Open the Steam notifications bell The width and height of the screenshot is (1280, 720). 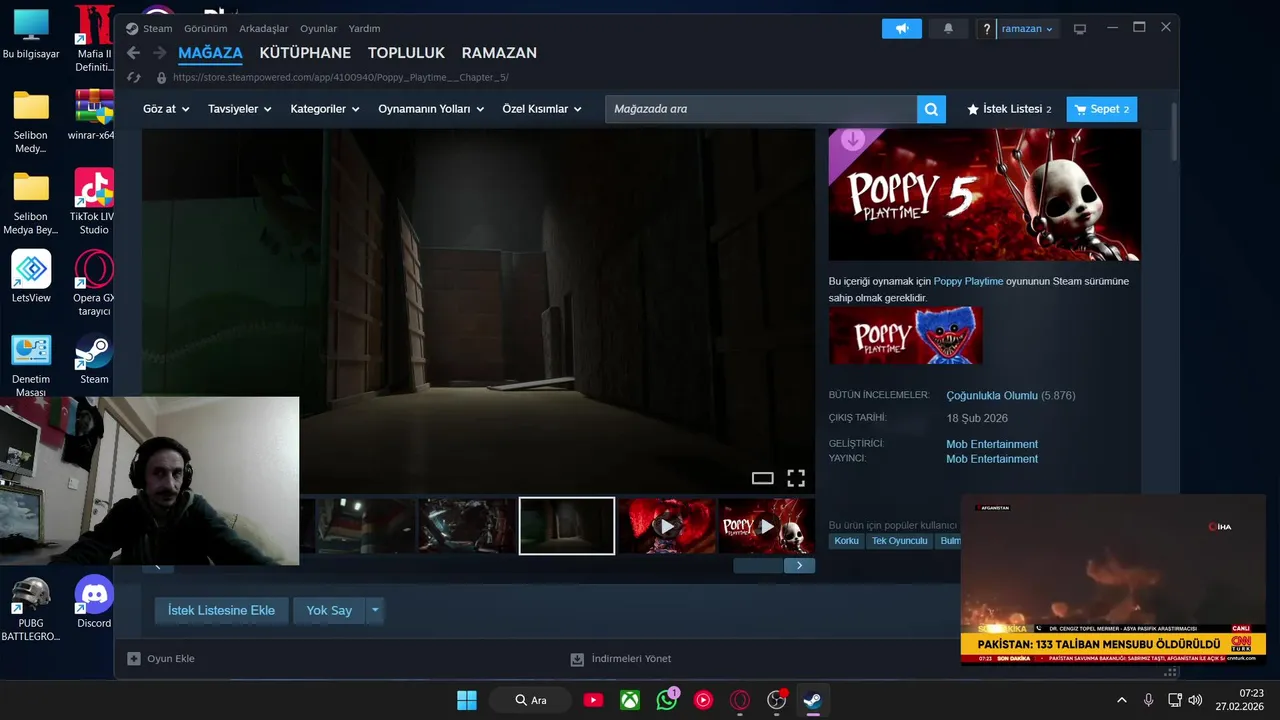(948, 29)
